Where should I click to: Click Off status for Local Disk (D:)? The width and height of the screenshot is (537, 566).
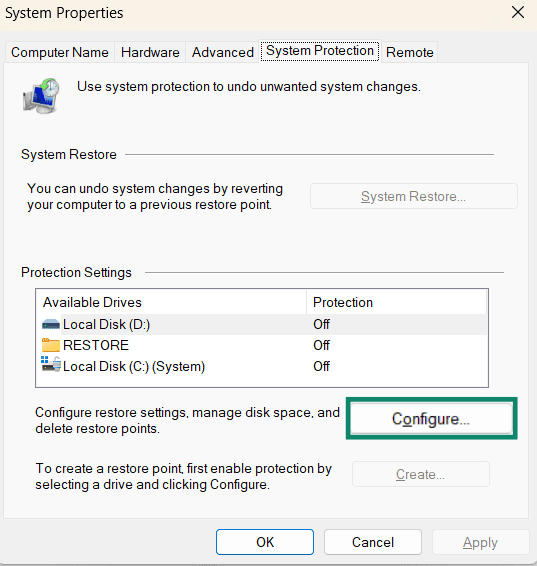[x=321, y=324]
